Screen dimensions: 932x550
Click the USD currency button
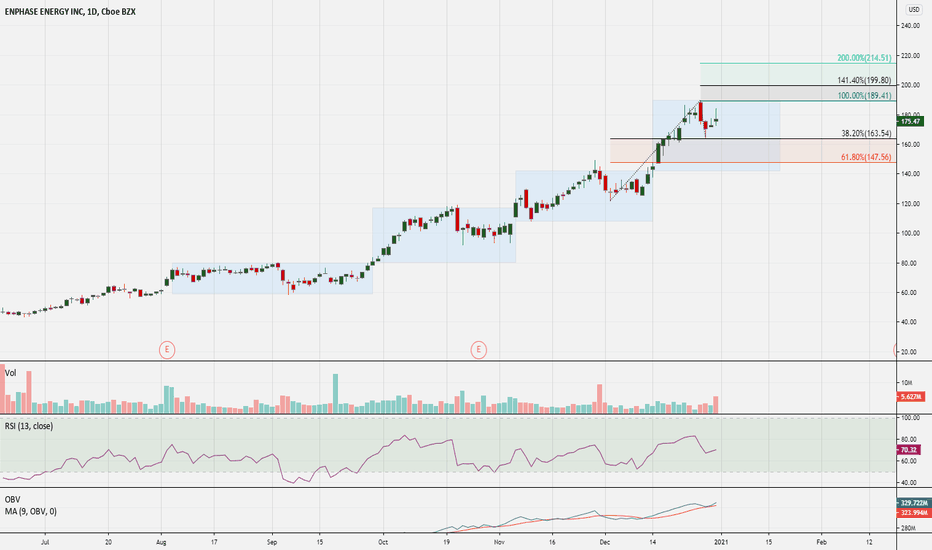pos(913,10)
